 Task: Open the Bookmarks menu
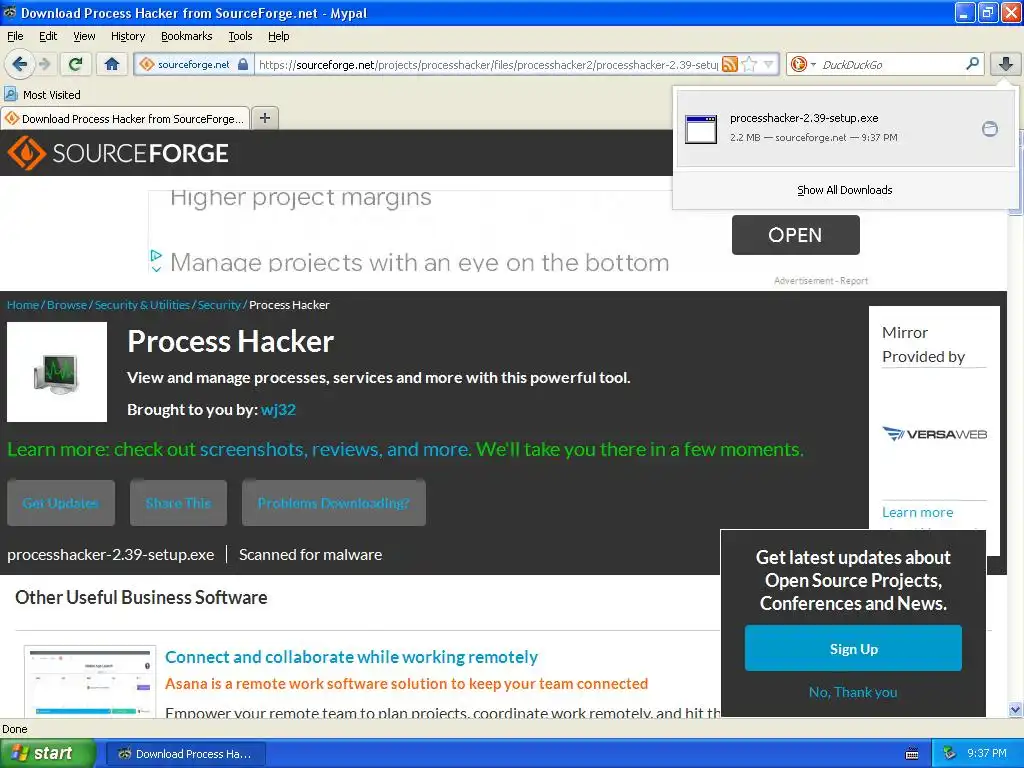(x=186, y=36)
